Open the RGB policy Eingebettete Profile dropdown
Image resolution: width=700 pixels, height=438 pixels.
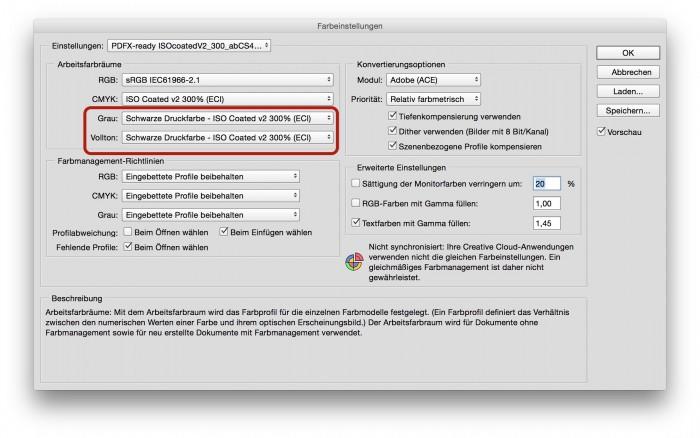click(211, 176)
